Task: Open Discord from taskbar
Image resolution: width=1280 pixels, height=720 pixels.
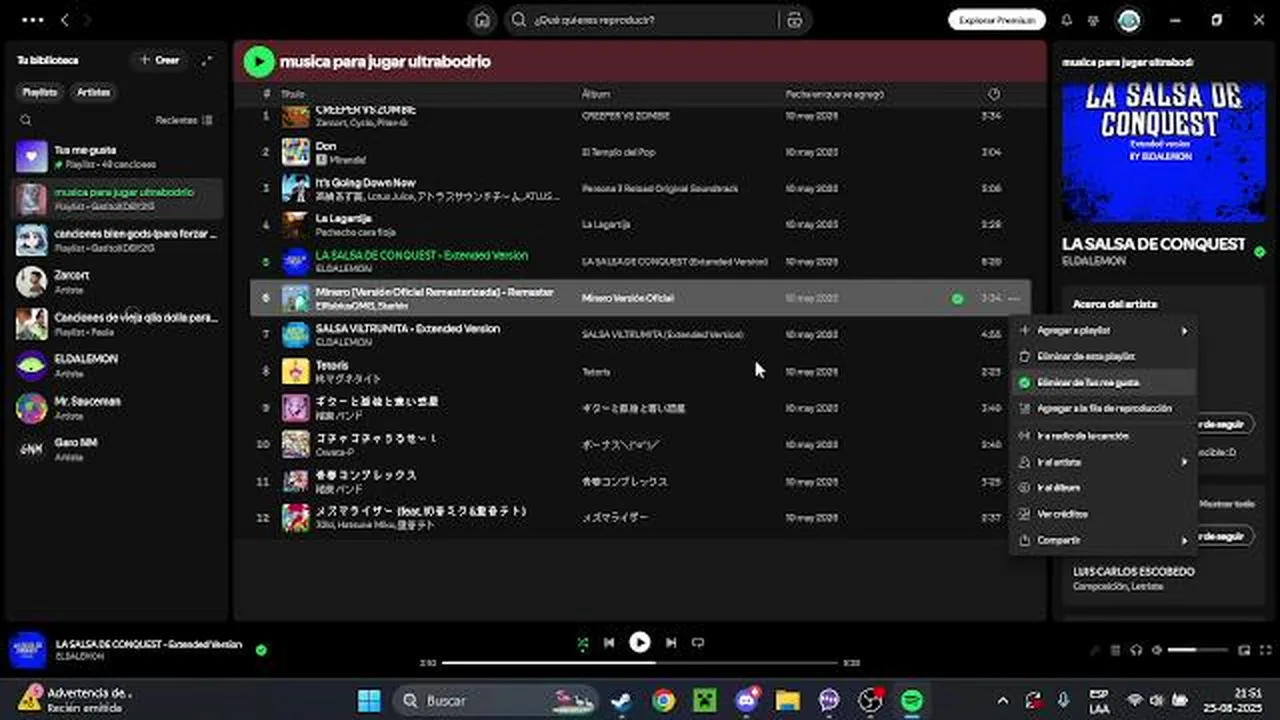Action: pyautogui.click(x=747, y=700)
